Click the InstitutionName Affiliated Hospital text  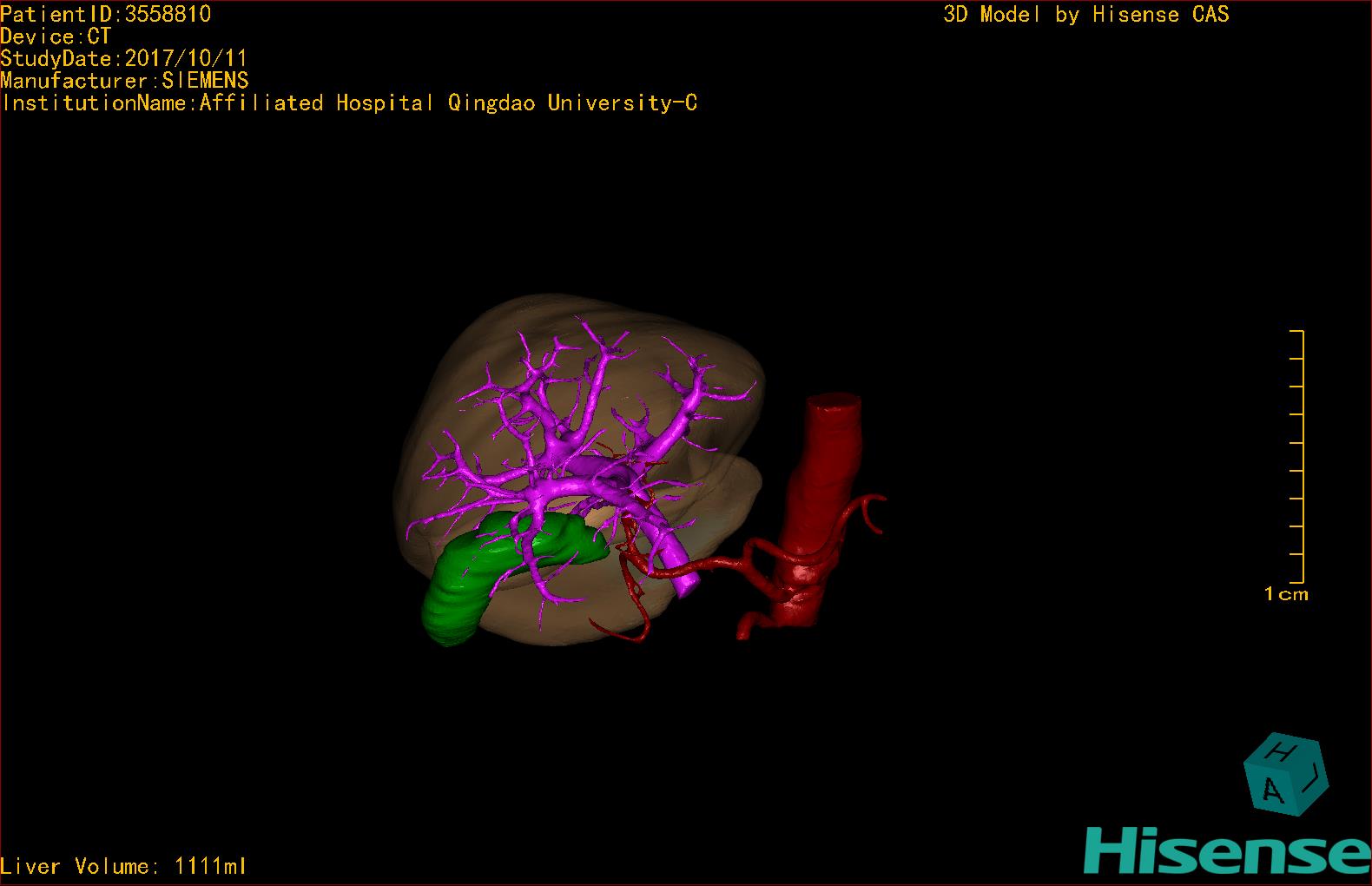click(x=349, y=103)
